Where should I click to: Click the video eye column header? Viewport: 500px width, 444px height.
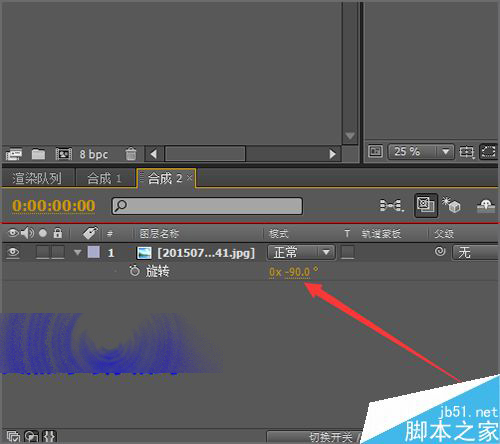[x=13, y=233]
